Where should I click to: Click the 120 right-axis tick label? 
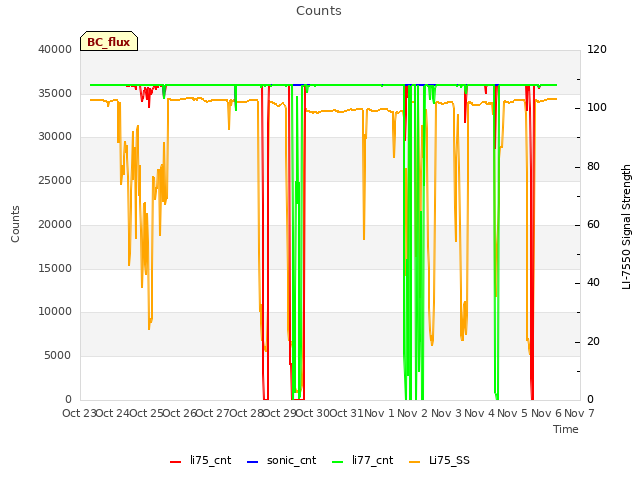click(x=597, y=49)
